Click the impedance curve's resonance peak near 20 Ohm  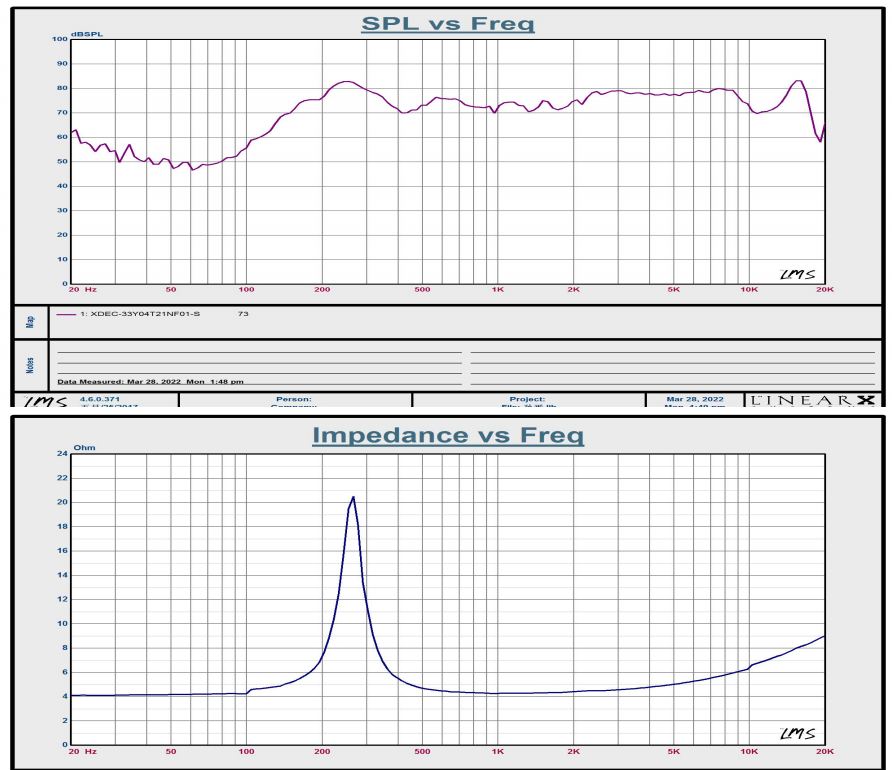(353, 498)
